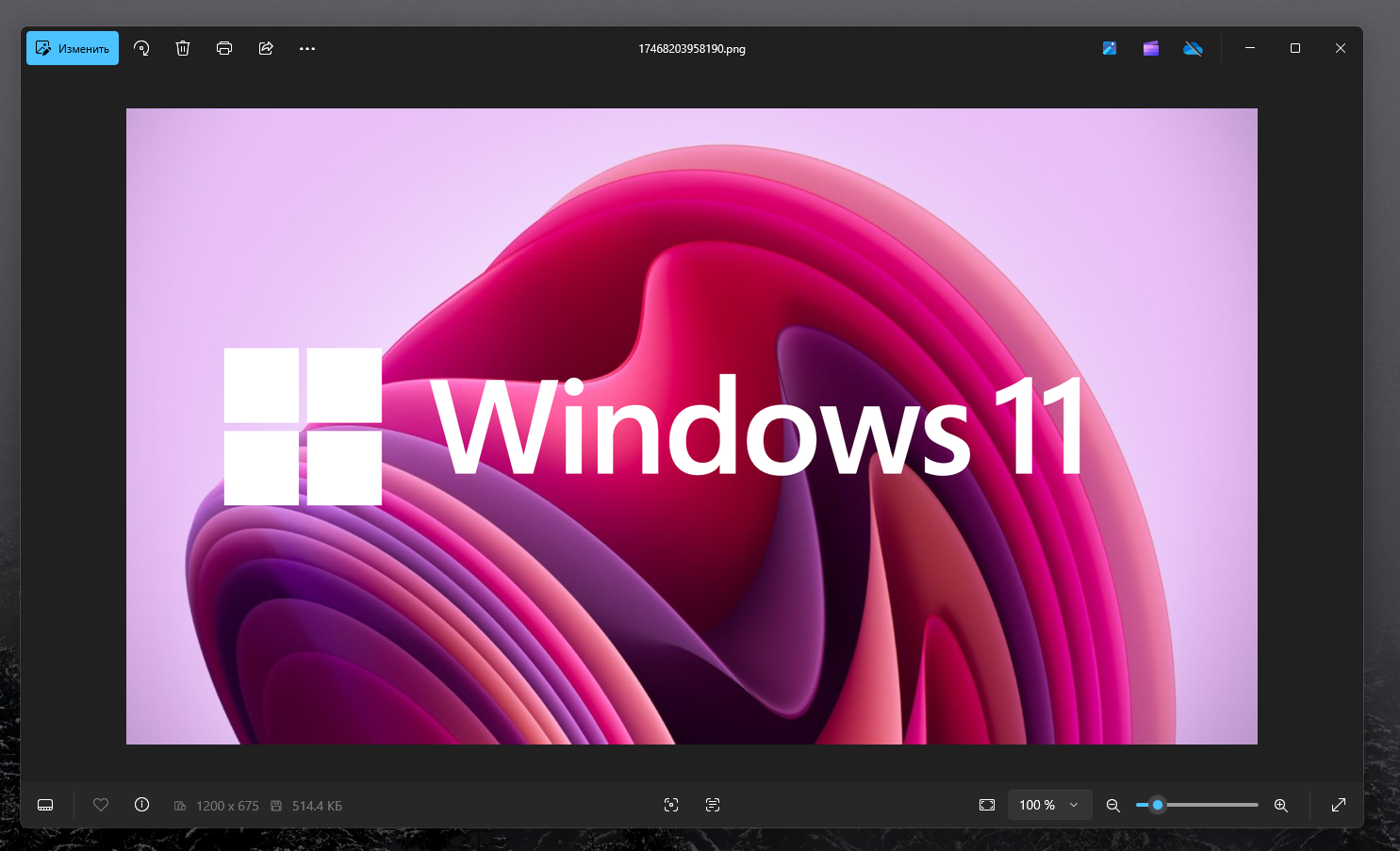Open the Clipchamp video editor icon
The image size is (1400, 851).
[x=1151, y=48]
